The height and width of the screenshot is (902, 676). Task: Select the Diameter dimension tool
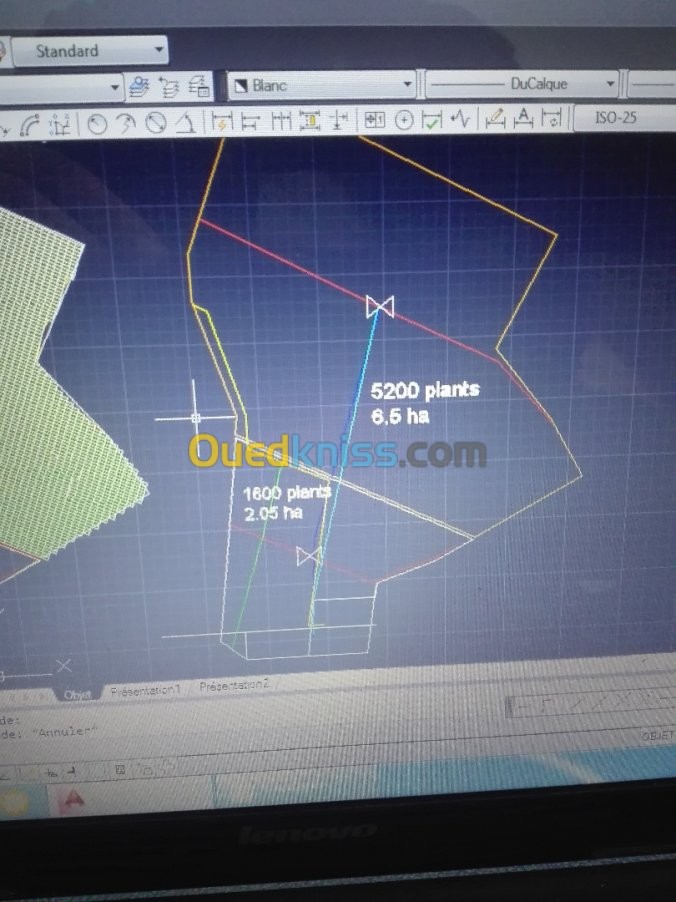click(x=155, y=122)
